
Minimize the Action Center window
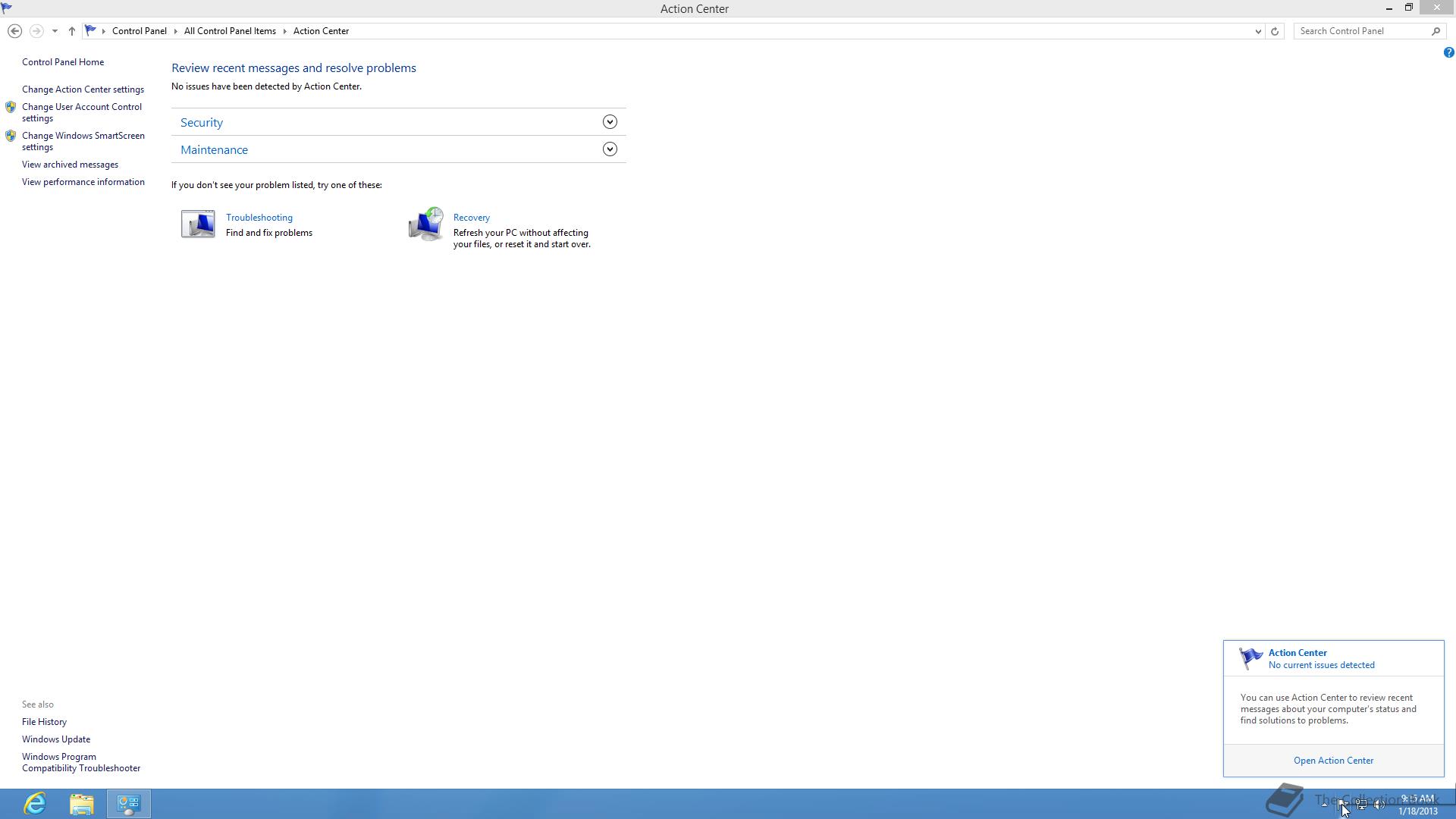1389,8
